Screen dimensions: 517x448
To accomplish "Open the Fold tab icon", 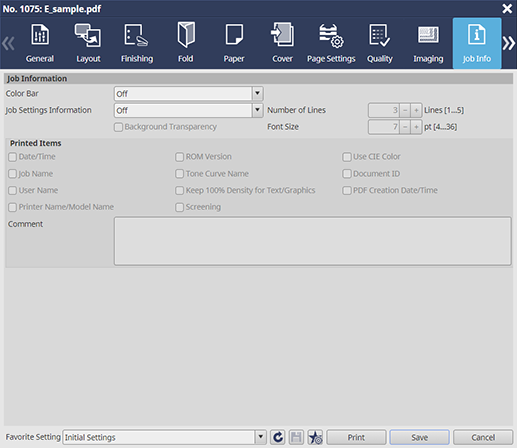I will tap(186, 35).
